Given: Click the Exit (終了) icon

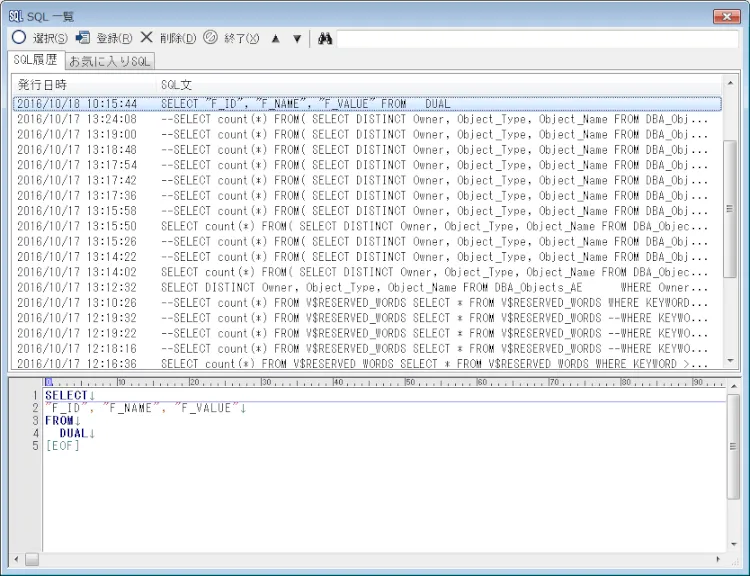Looking at the screenshot, I should [210, 37].
